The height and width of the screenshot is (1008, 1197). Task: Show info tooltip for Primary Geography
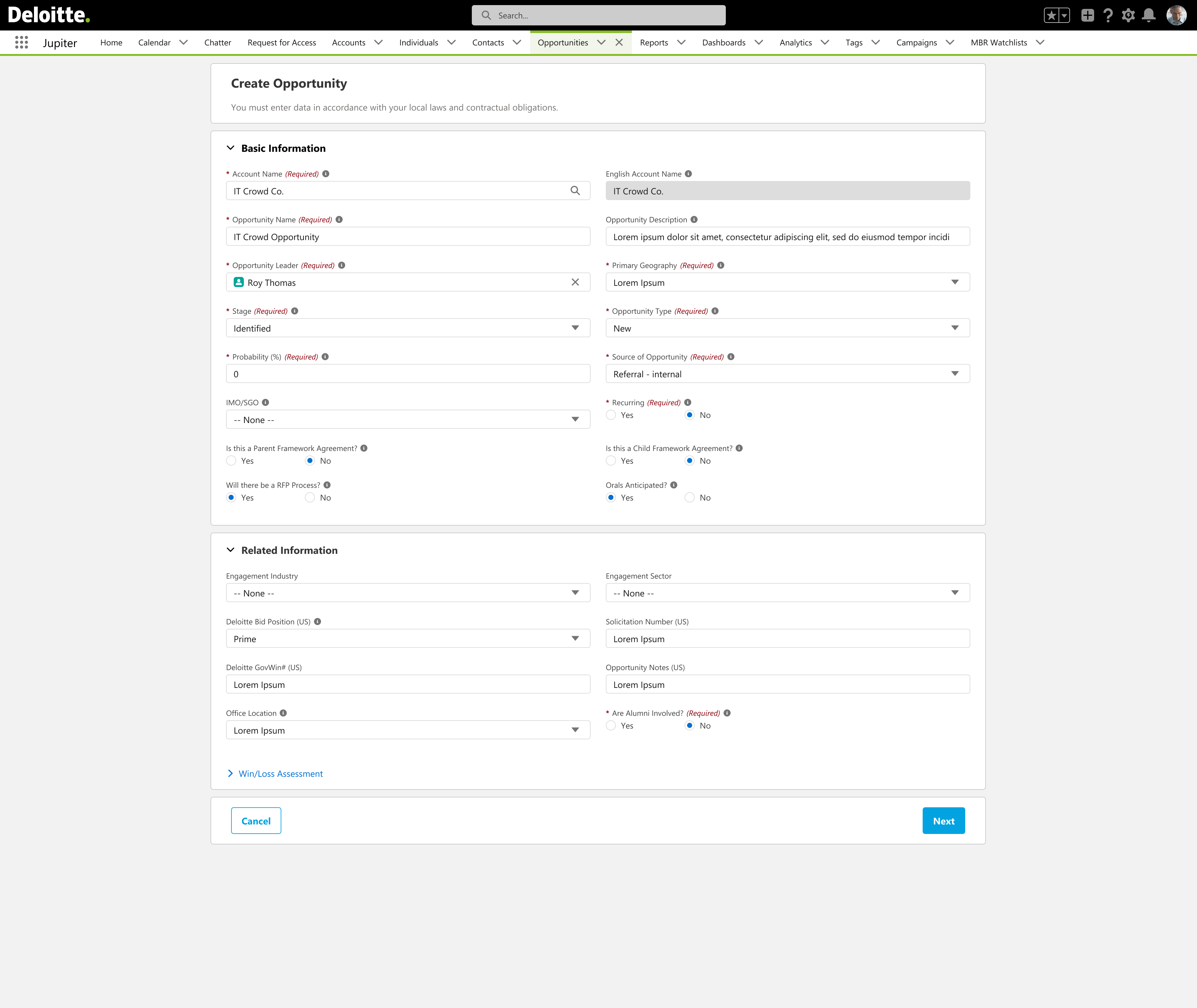coord(720,265)
